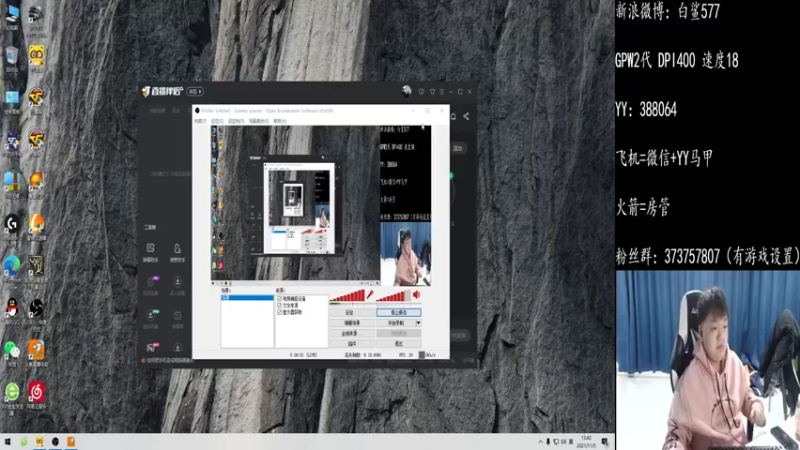The width and height of the screenshot is (800, 450).
Task: Open the 文件 menu in OBS
Action: (x=200, y=121)
